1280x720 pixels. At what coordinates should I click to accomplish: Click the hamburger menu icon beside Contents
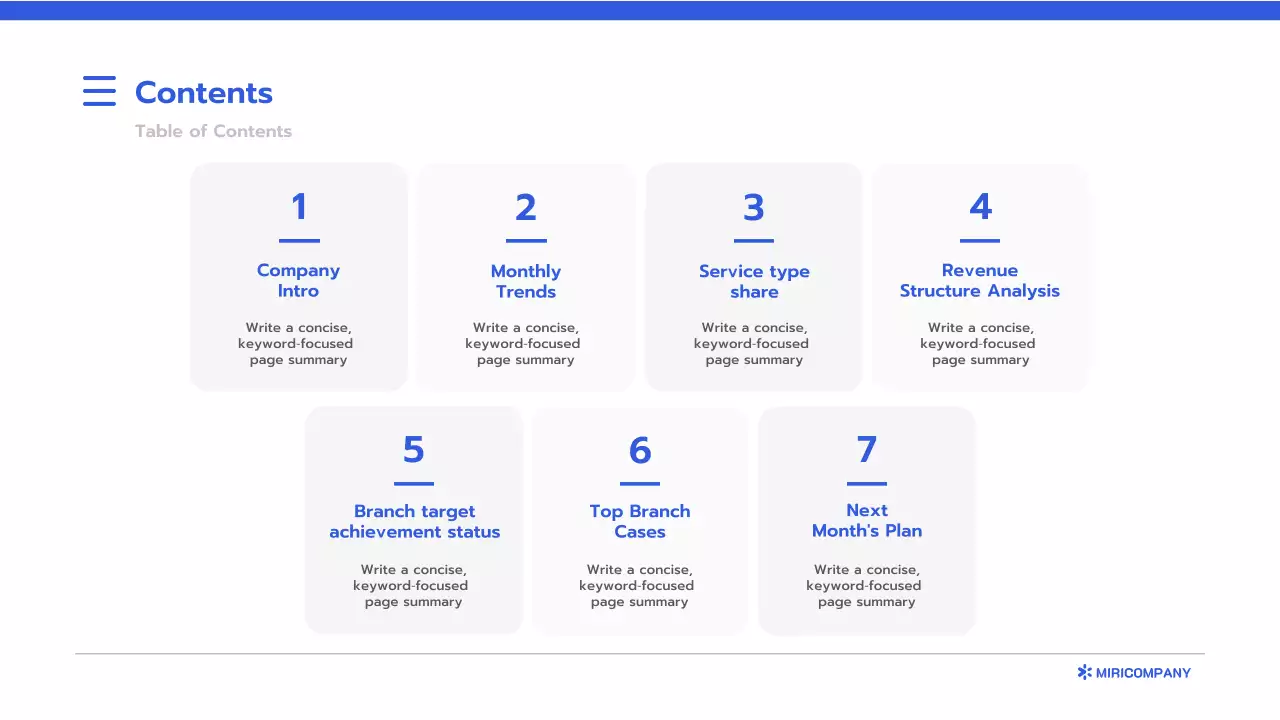[x=99, y=91]
